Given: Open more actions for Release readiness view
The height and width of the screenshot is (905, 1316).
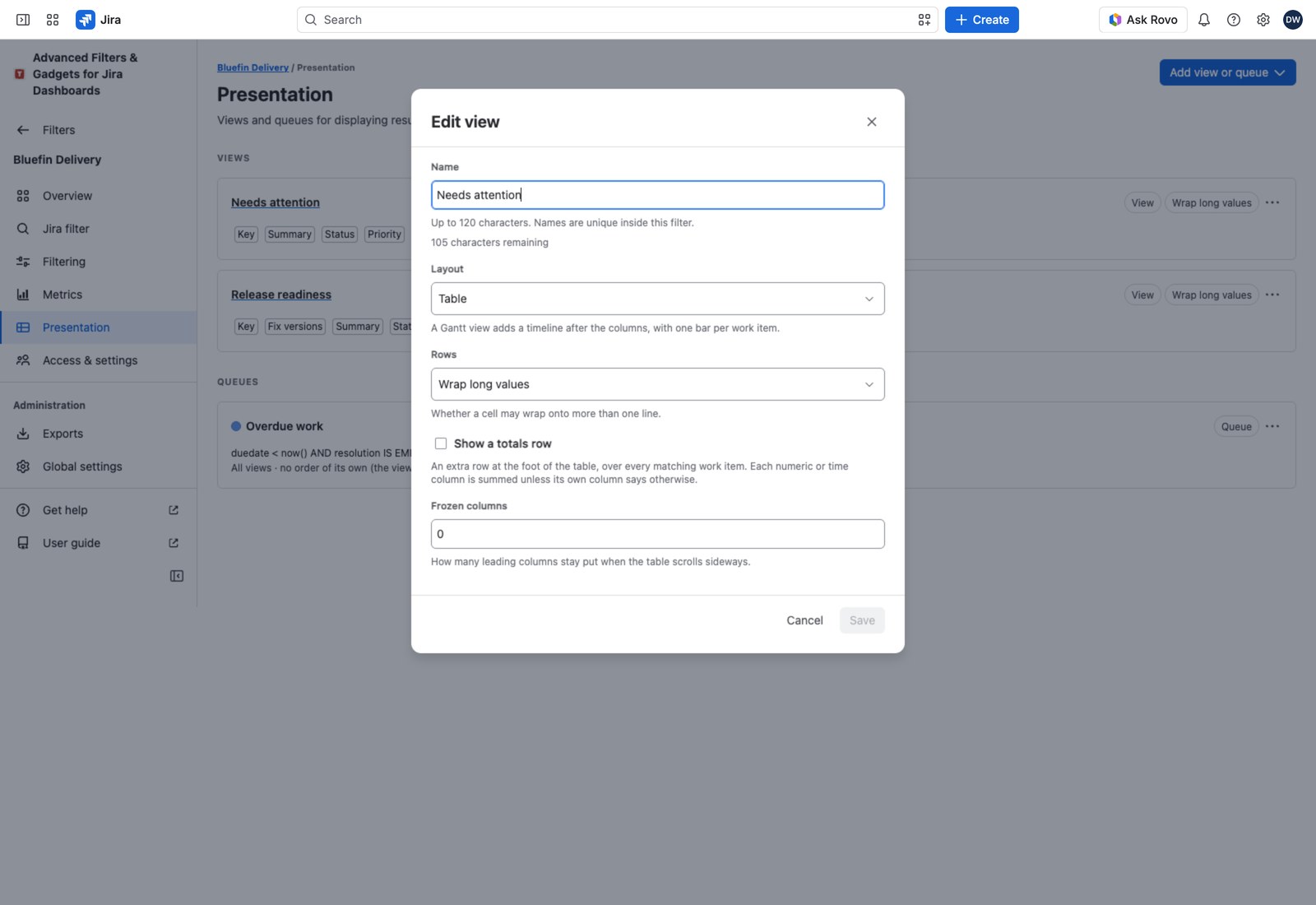Looking at the screenshot, I should pos(1272,295).
